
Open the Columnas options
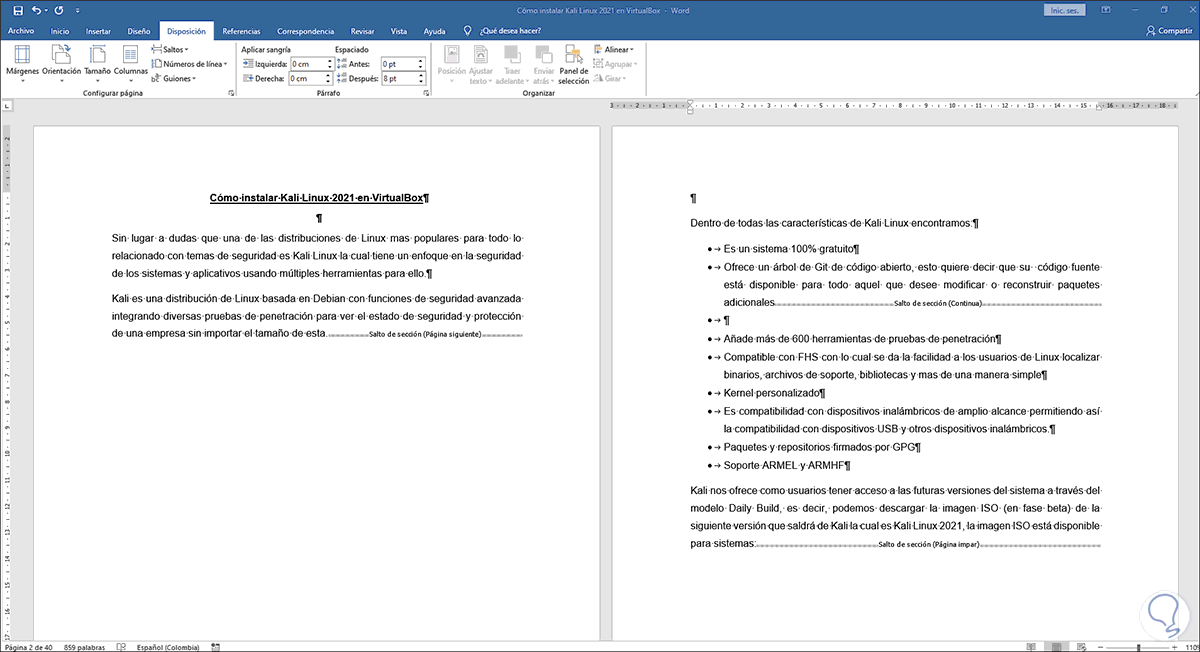coord(130,63)
